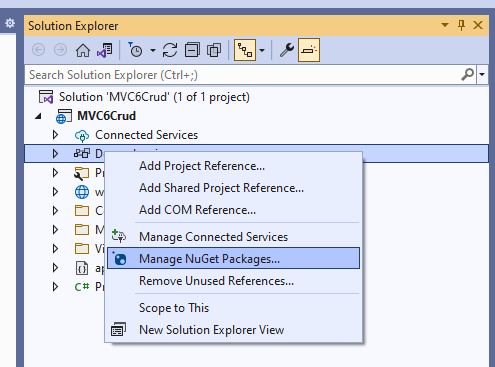The width and height of the screenshot is (495, 367).
Task: Toggle the highlighted nested view button
Action: (x=245, y=50)
